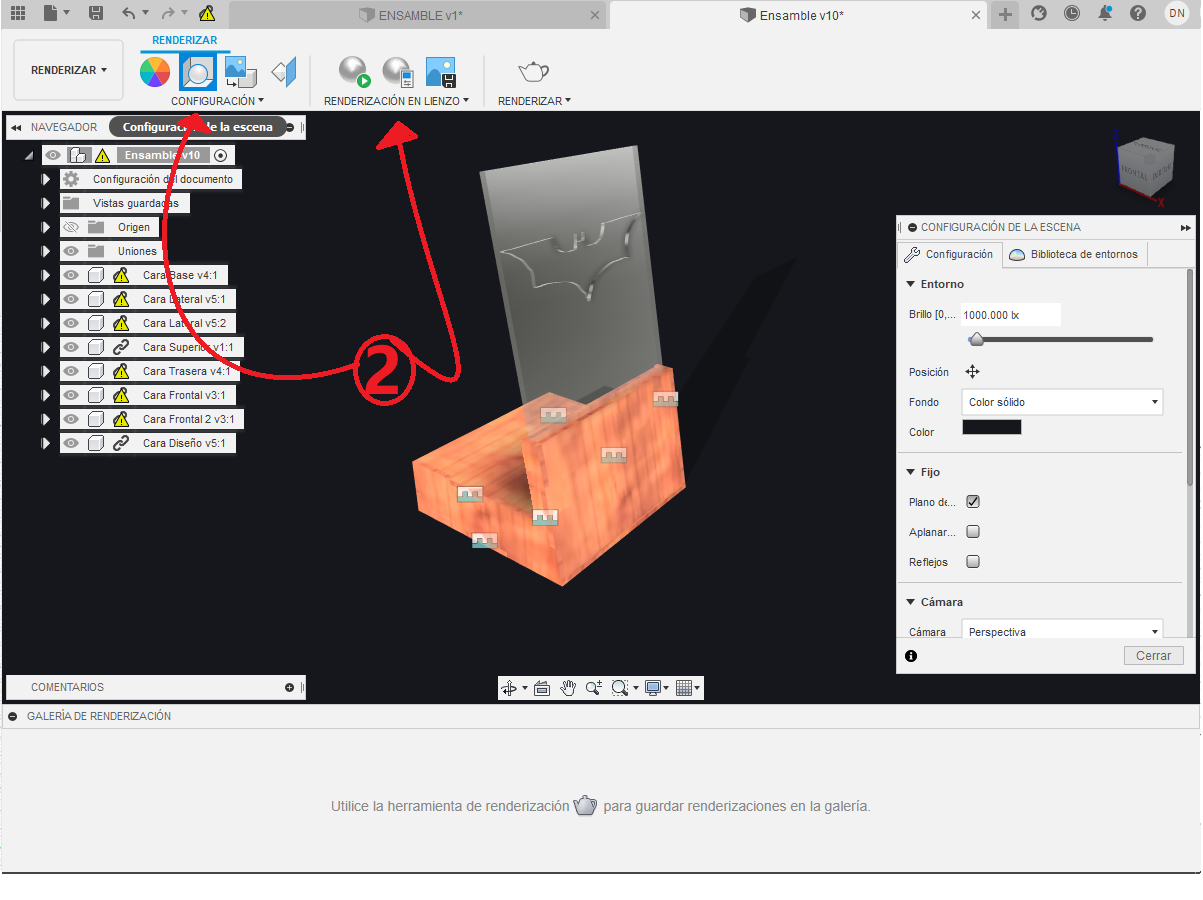Click the Look At navigation icon
1203x900 pixels.
click(542, 687)
